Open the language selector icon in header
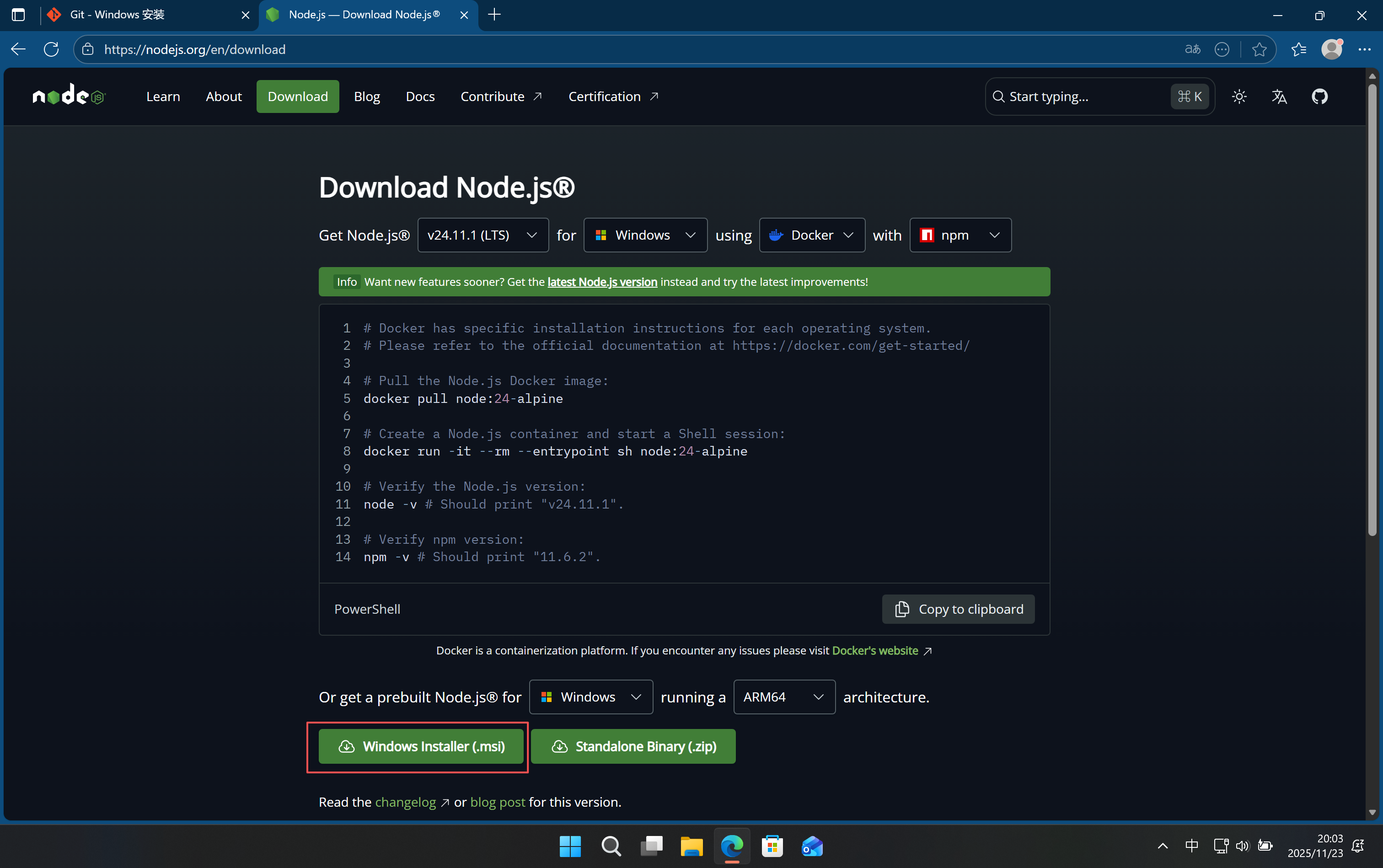Viewport: 1383px width, 868px height. 1279,96
